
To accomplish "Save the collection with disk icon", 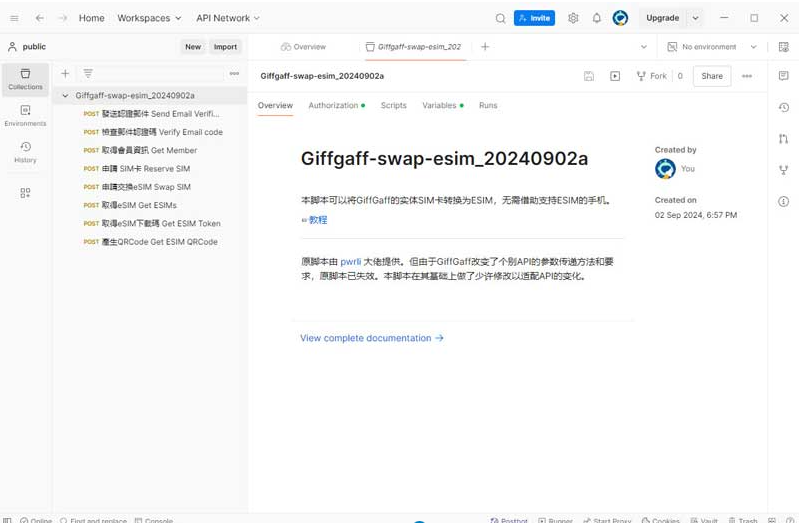I will coord(589,76).
